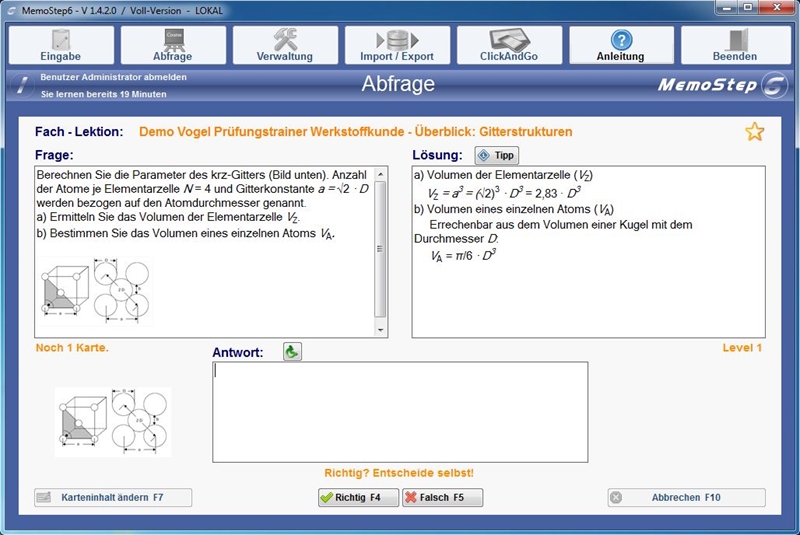800x535 pixels.
Task: Open Verwaltung tools
Action: pyautogui.click(x=285, y=45)
